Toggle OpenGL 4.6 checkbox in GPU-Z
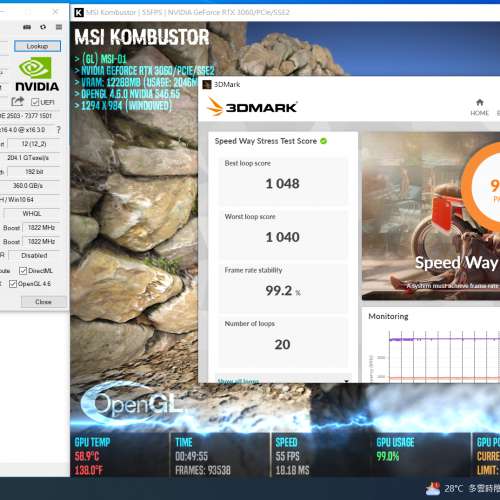500x500 pixels. coord(13,284)
